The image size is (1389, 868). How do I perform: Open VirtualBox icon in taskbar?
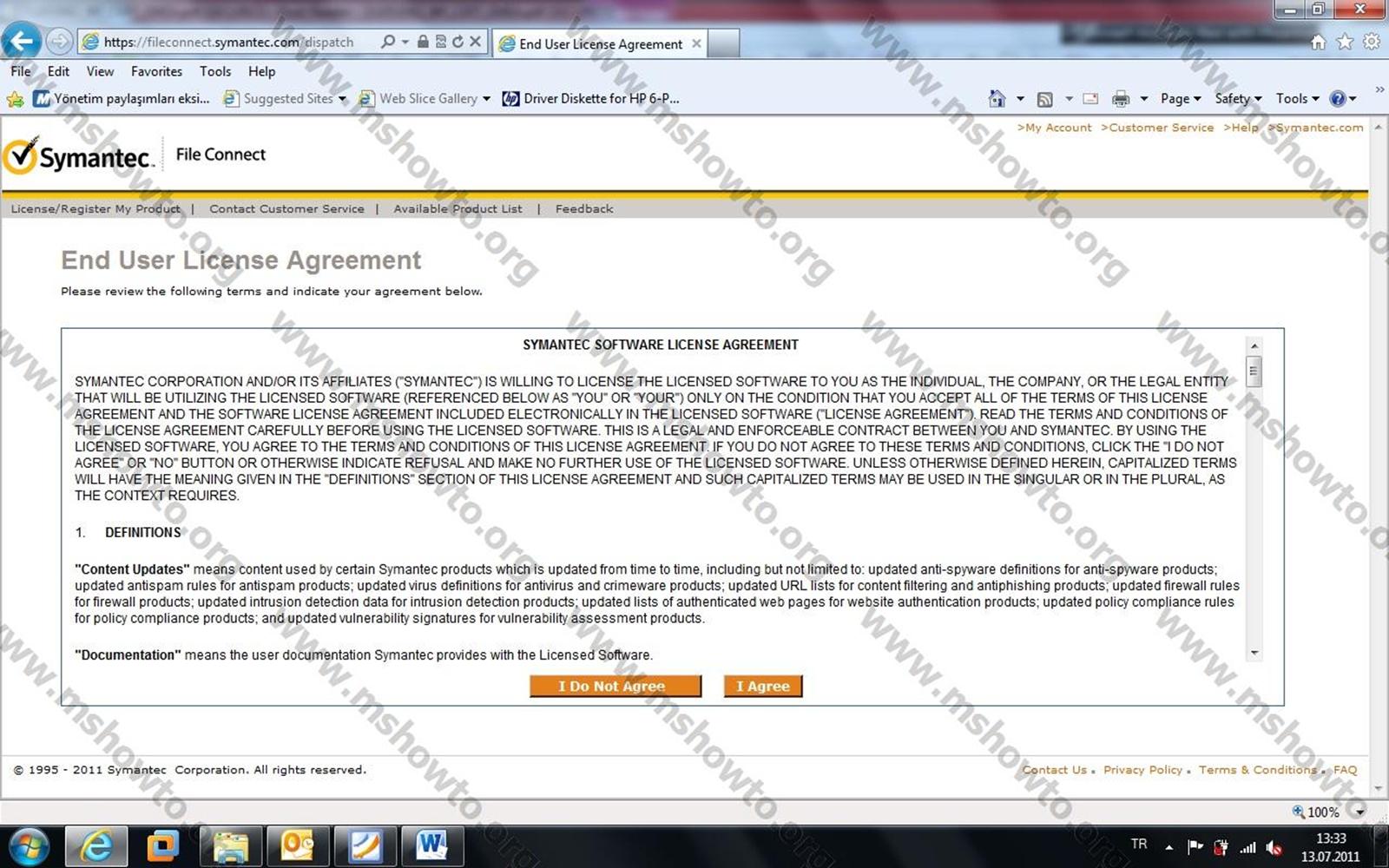[x=162, y=845]
